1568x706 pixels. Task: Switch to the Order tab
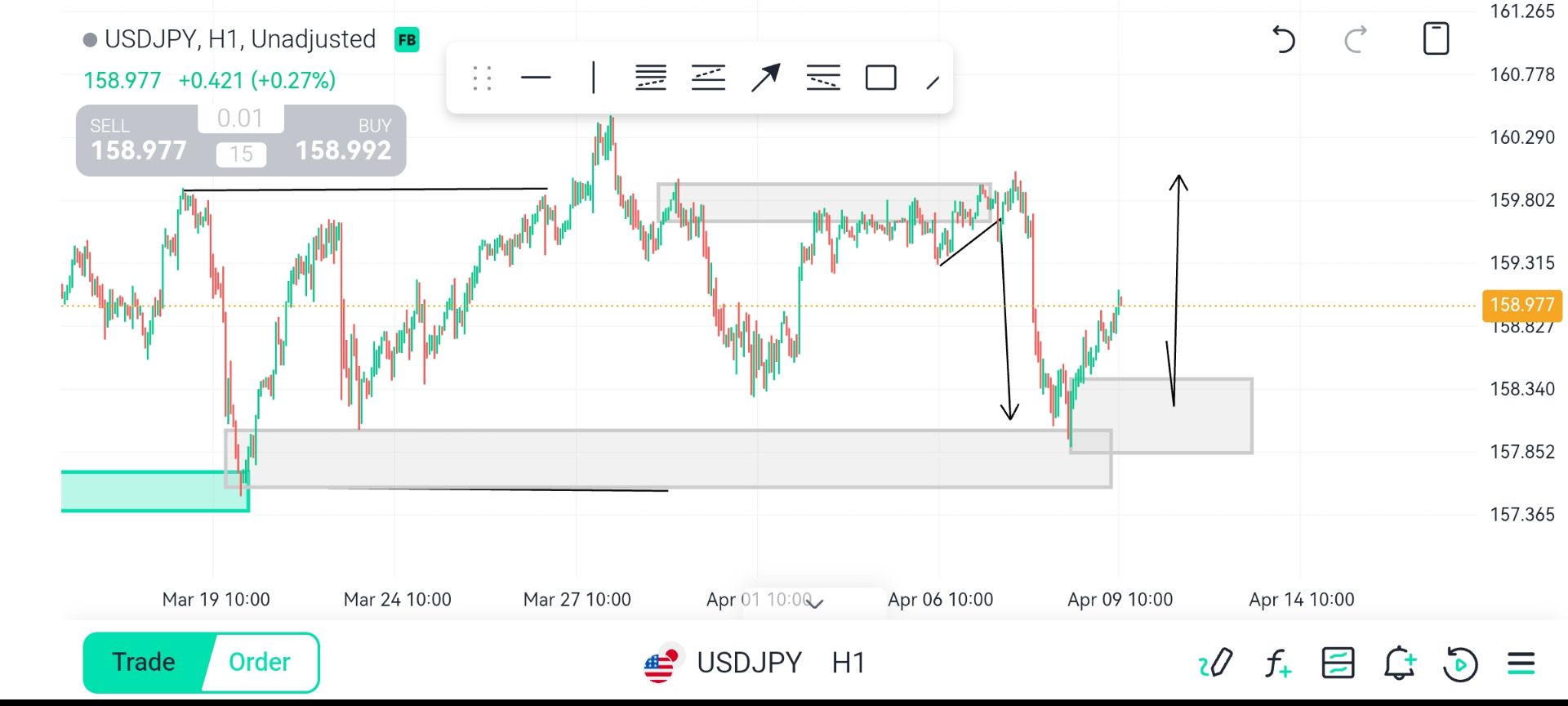pyautogui.click(x=260, y=662)
